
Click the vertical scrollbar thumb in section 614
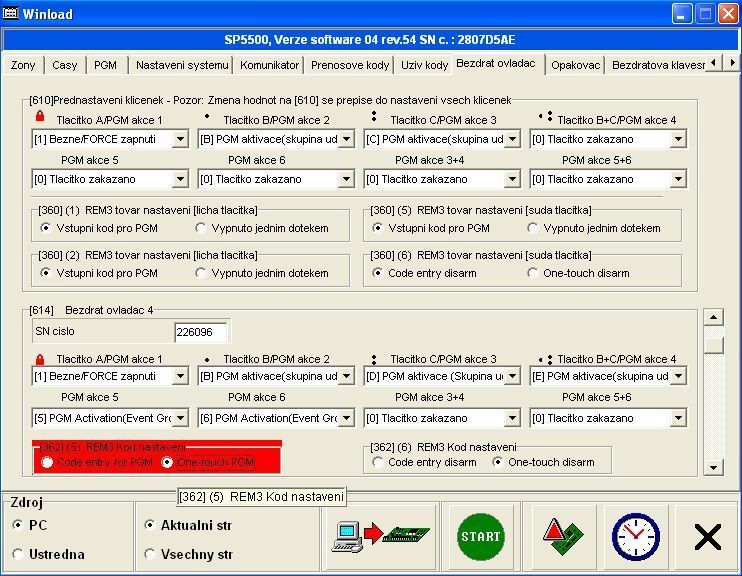[x=713, y=345]
